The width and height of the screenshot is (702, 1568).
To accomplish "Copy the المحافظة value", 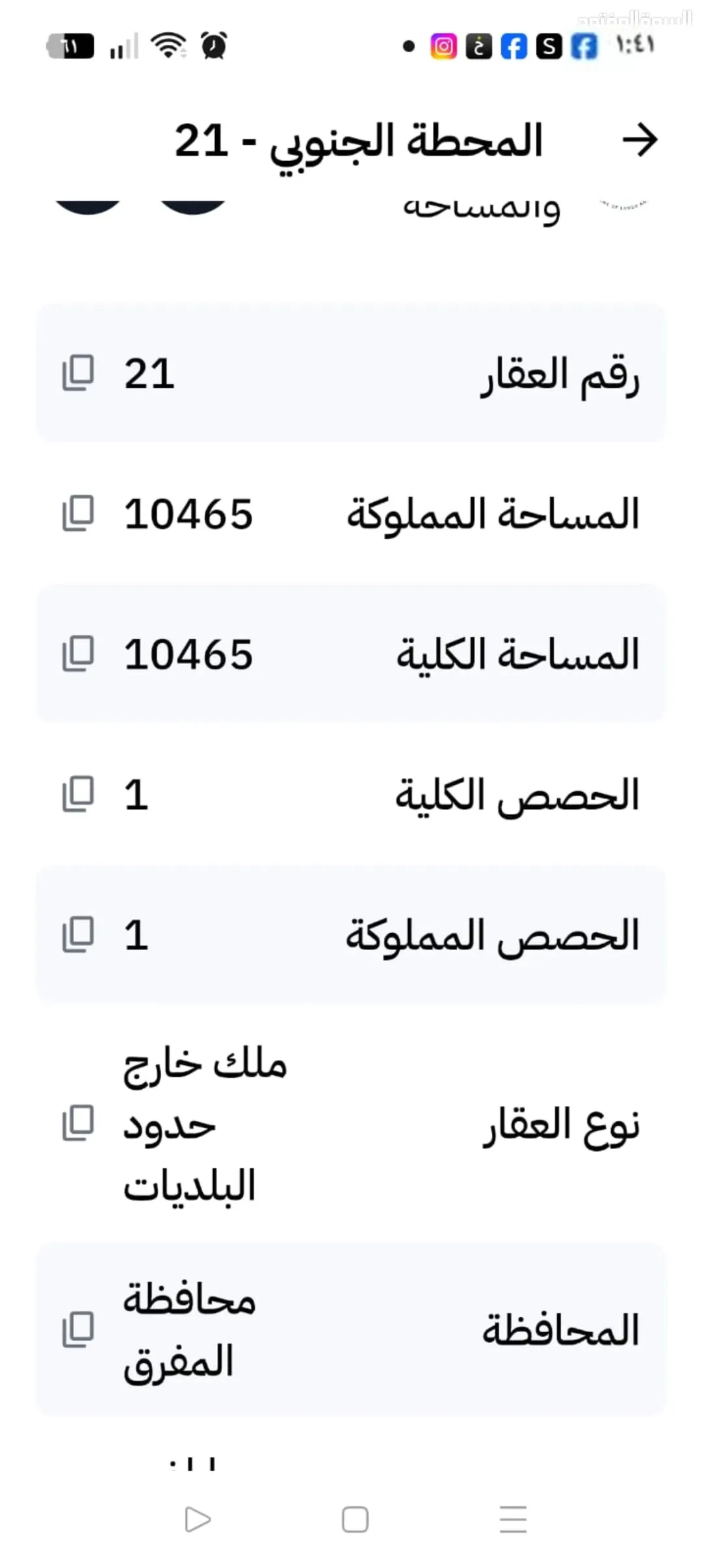I will click(78, 1329).
